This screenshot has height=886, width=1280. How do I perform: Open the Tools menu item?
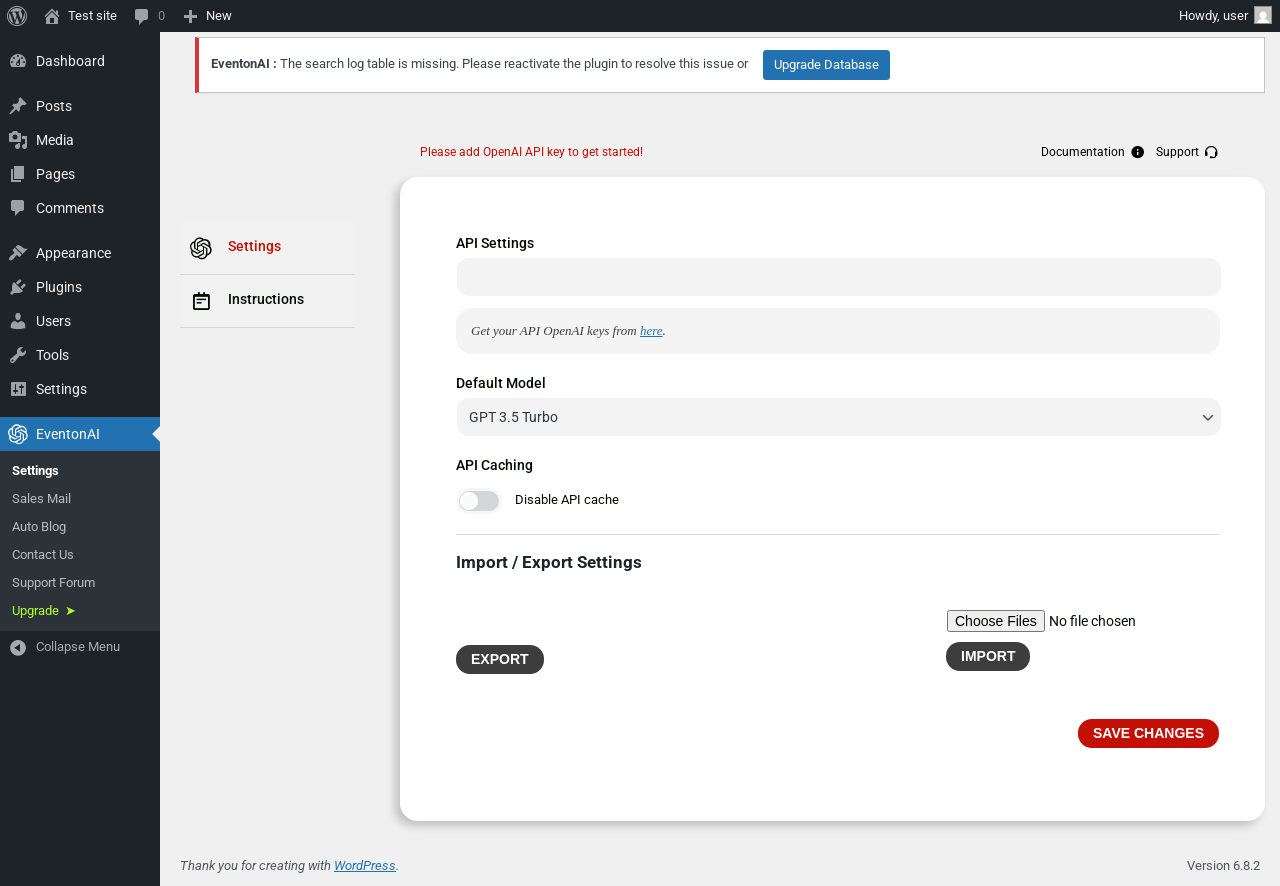point(80,355)
